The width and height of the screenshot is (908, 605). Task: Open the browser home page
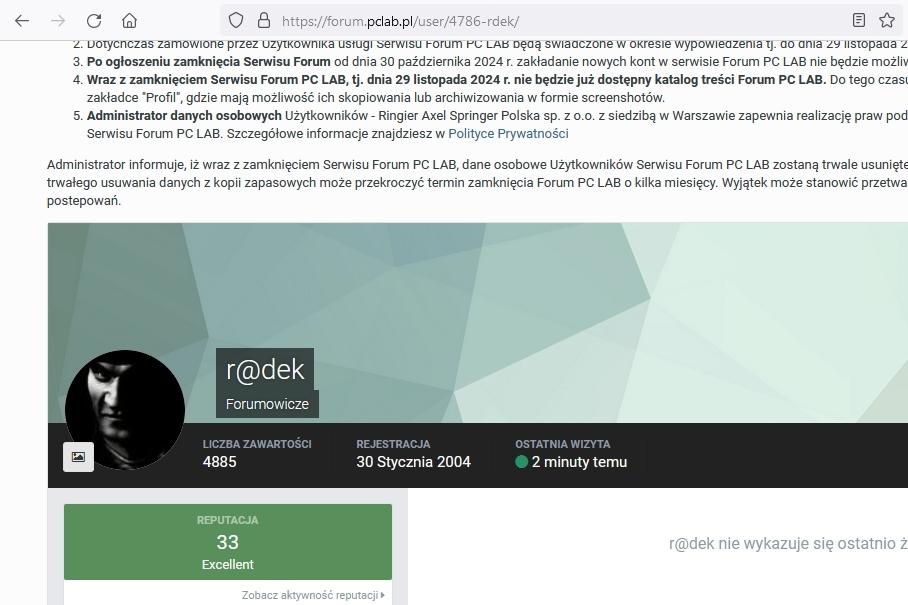coord(129,20)
